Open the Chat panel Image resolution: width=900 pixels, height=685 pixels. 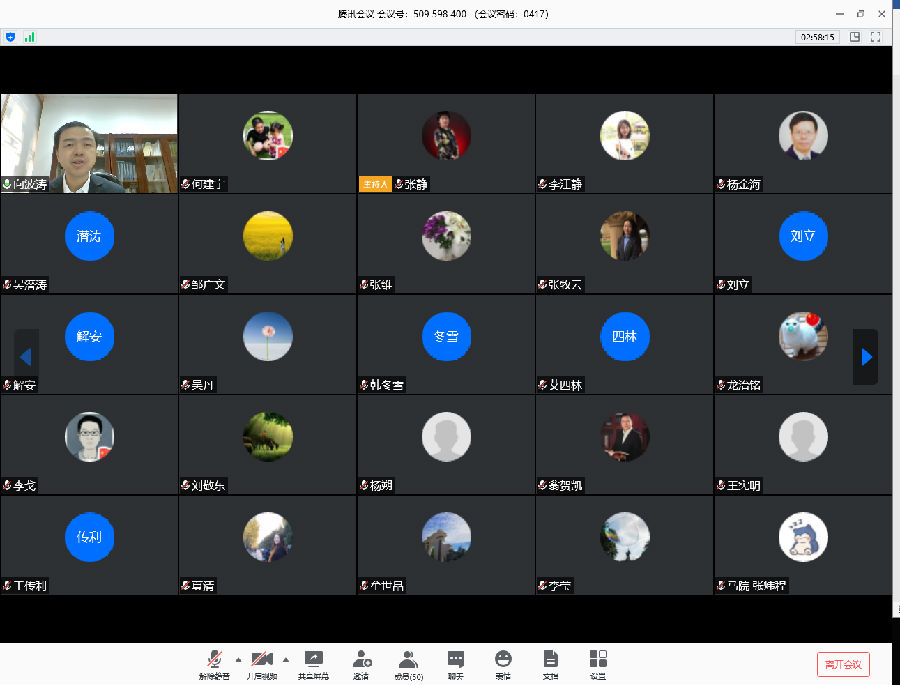456,662
